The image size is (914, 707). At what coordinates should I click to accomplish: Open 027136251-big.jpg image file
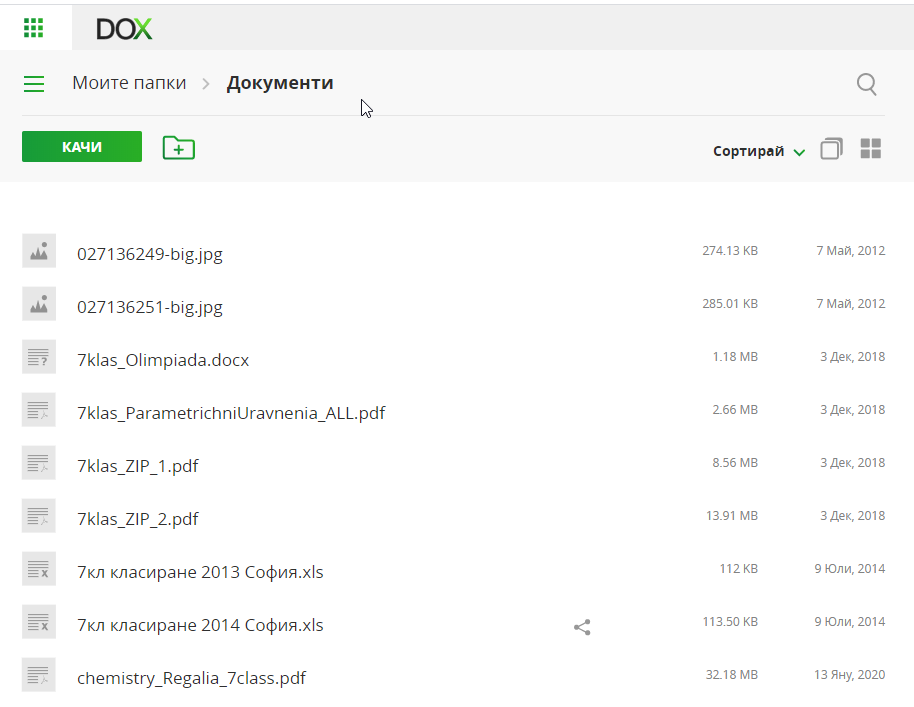pyautogui.click(x=150, y=307)
